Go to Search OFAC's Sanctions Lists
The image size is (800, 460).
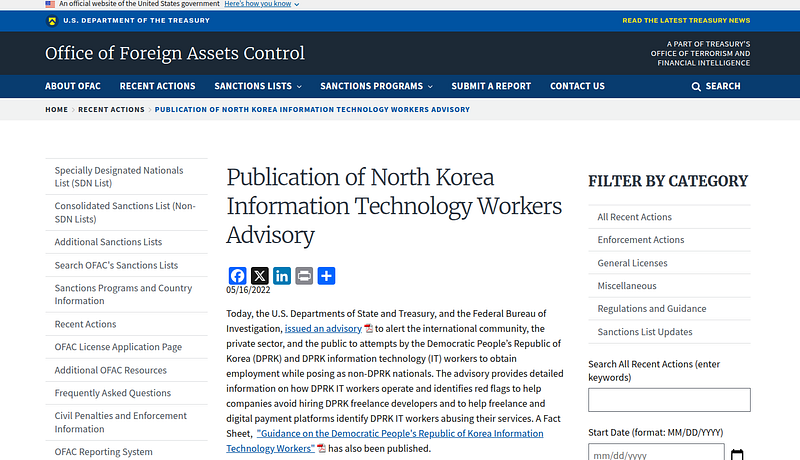[x=127, y=265]
